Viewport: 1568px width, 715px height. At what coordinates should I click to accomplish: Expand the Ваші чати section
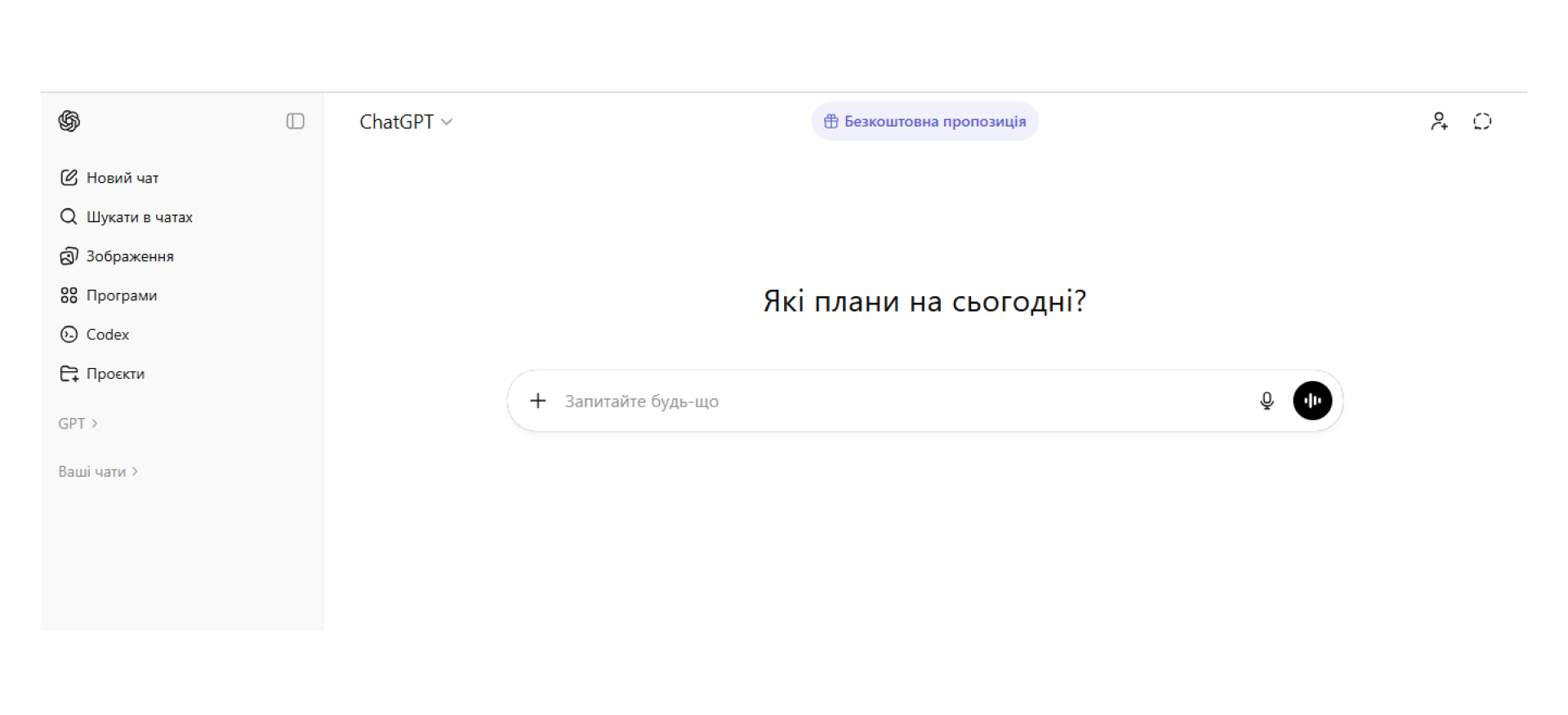[x=98, y=472]
